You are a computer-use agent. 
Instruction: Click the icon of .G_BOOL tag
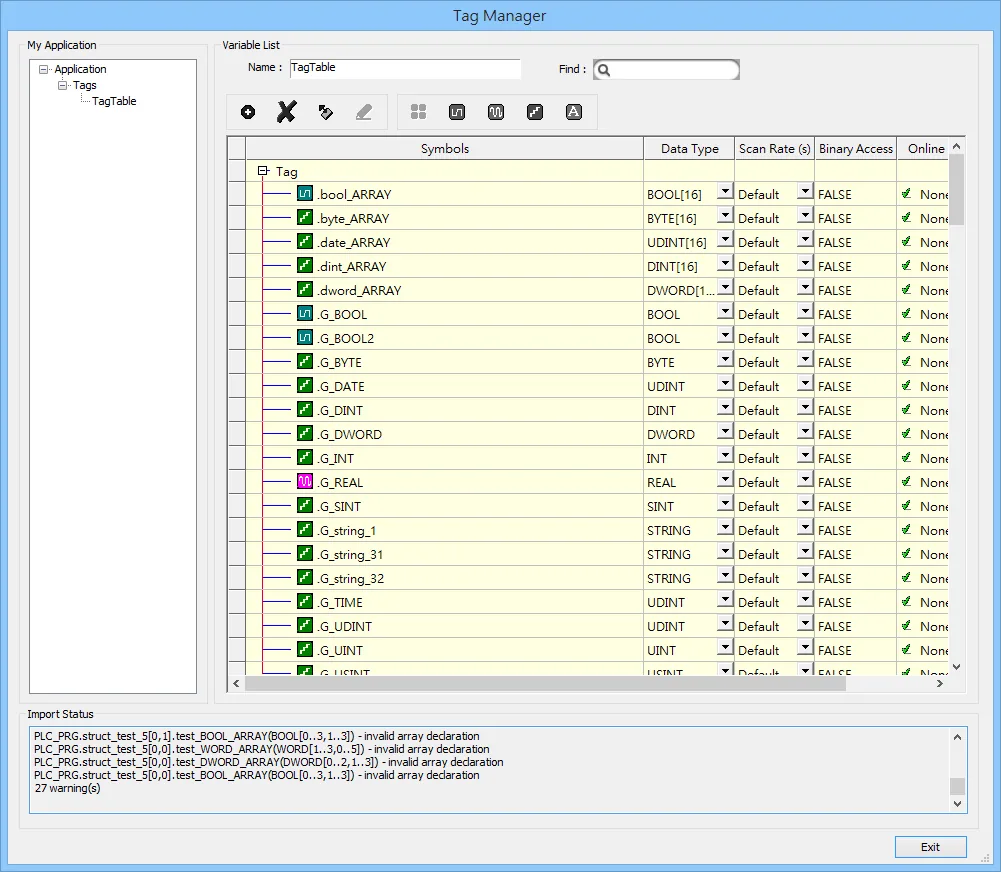click(305, 313)
